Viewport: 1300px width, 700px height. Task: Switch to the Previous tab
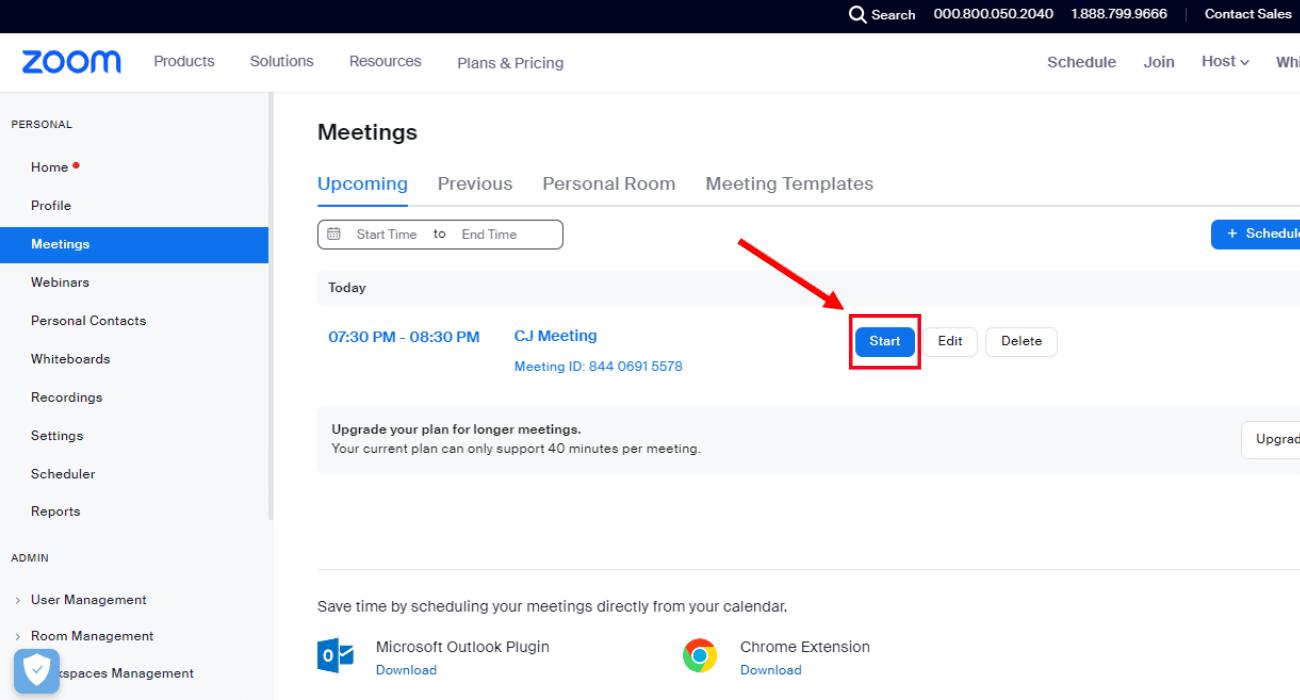pyautogui.click(x=475, y=184)
